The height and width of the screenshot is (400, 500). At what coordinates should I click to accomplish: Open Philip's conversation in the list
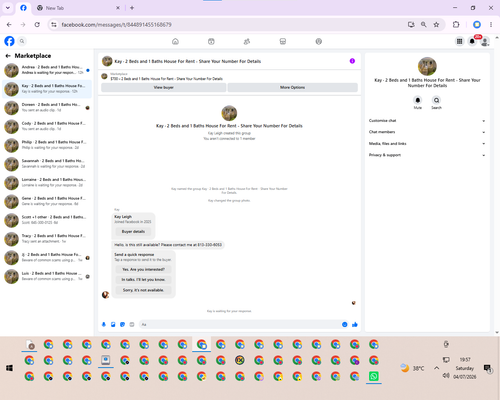(x=47, y=145)
